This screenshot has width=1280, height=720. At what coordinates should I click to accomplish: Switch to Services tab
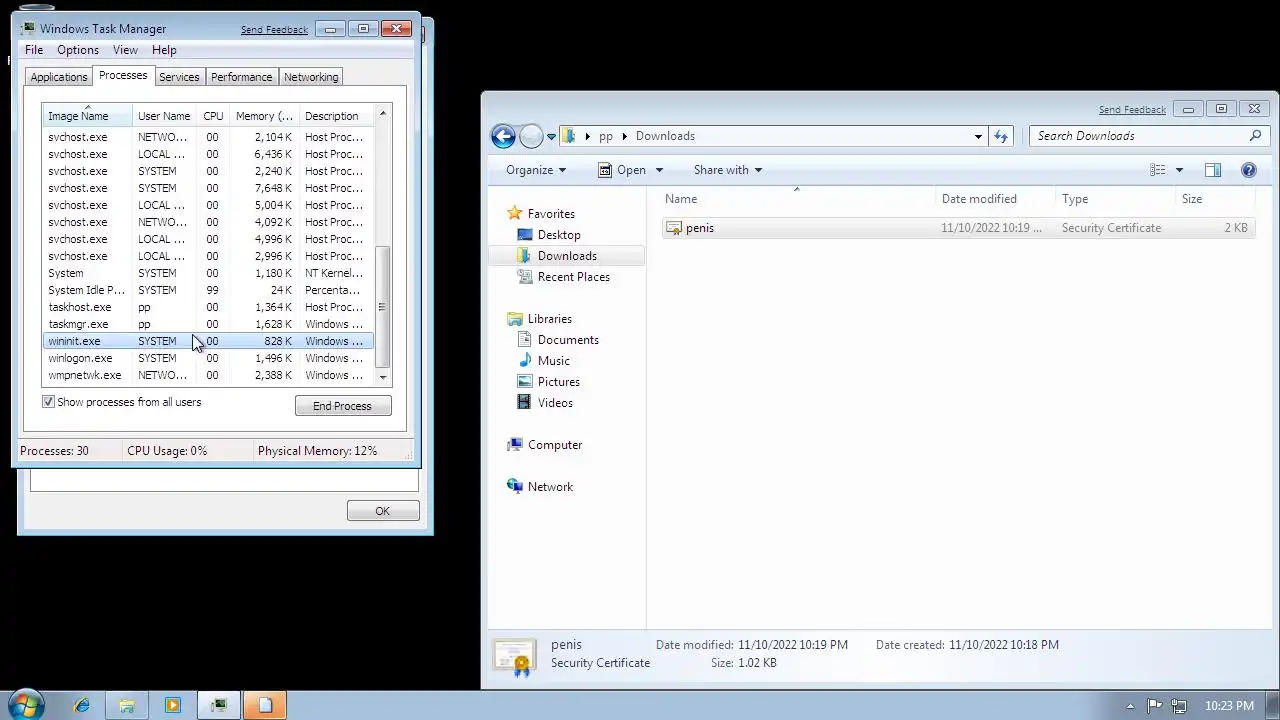point(179,77)
